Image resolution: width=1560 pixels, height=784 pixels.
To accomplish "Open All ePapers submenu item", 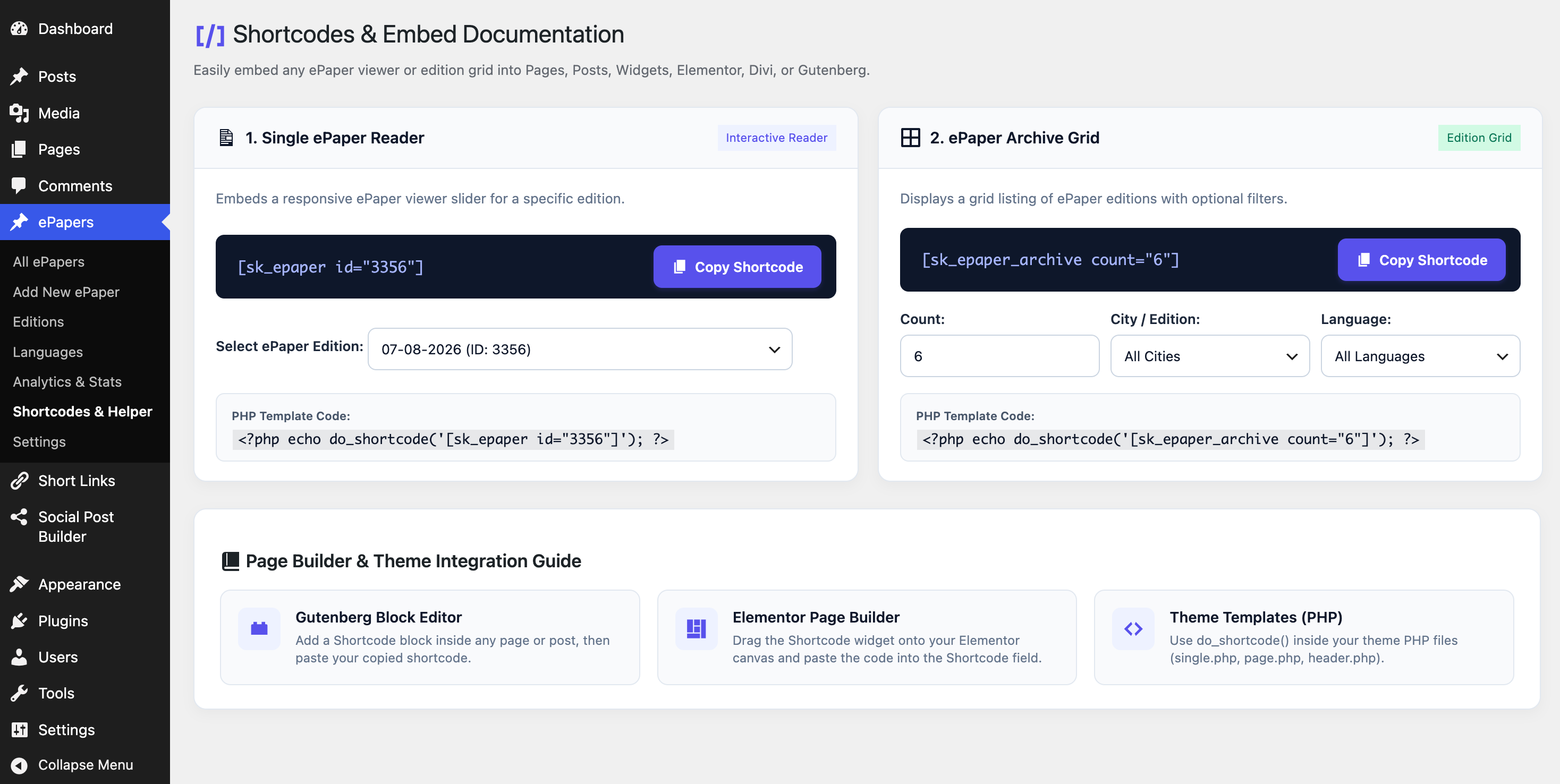I will click(x=48, y=261).
